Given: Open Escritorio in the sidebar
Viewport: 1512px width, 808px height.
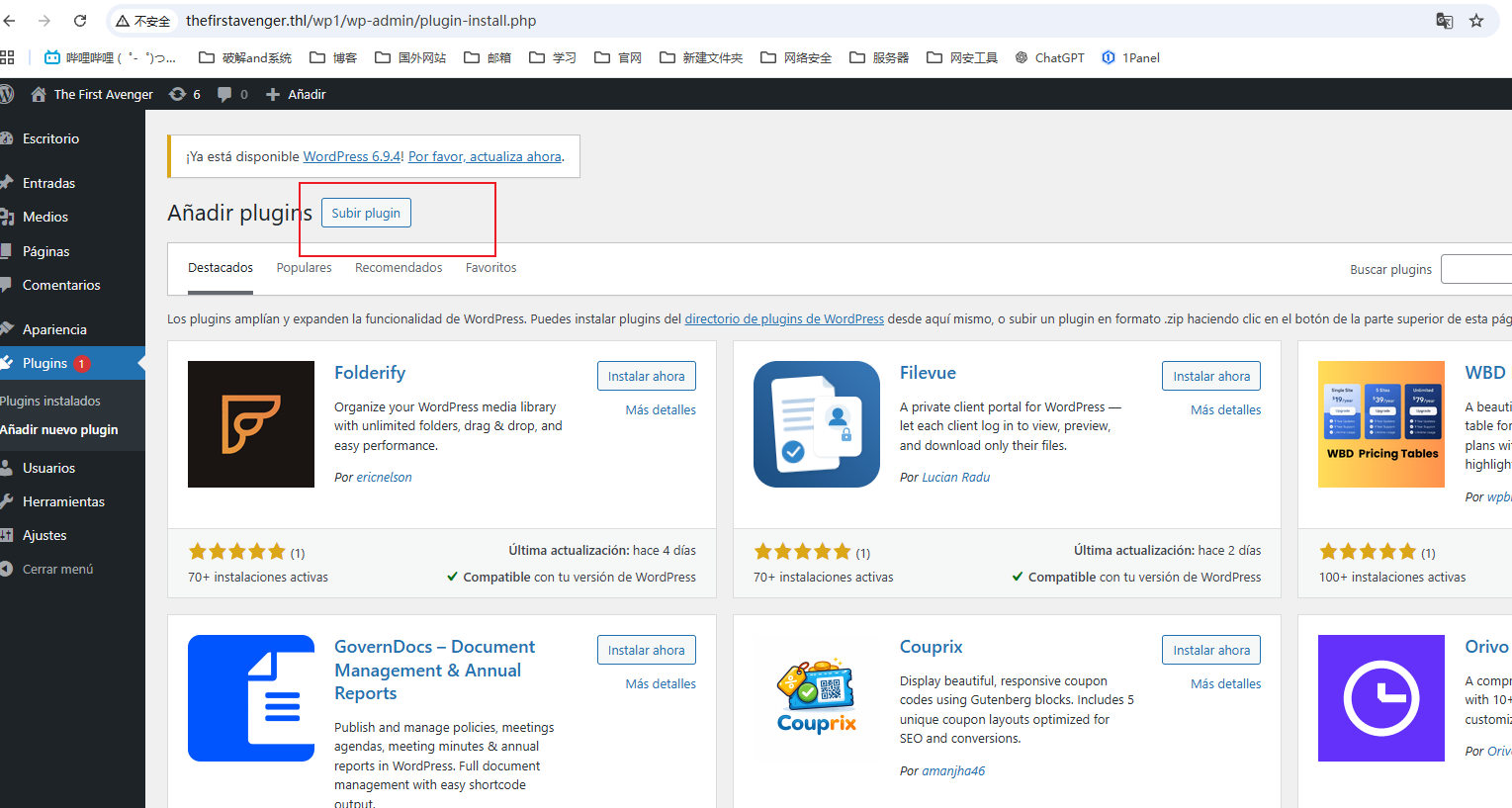Looking at the screenshot, I should coord(72,138).
